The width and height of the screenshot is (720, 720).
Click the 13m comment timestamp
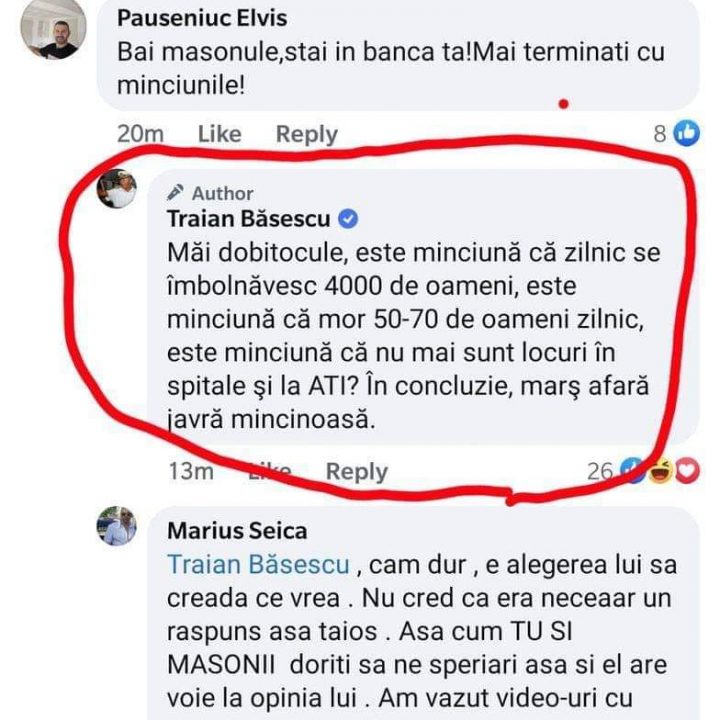coord(190,471)
